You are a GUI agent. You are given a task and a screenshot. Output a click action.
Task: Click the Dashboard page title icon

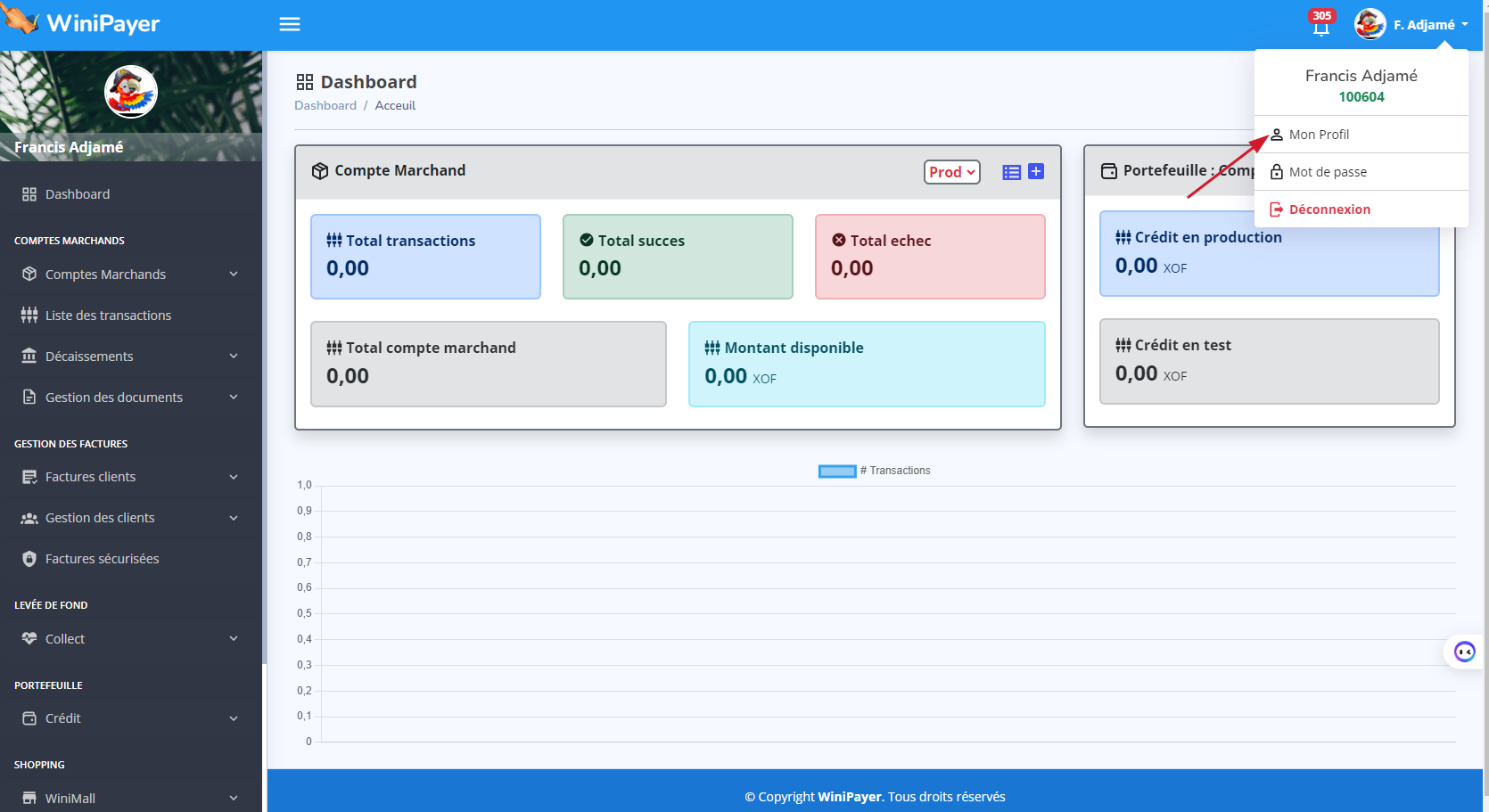[x=305, y=82]
